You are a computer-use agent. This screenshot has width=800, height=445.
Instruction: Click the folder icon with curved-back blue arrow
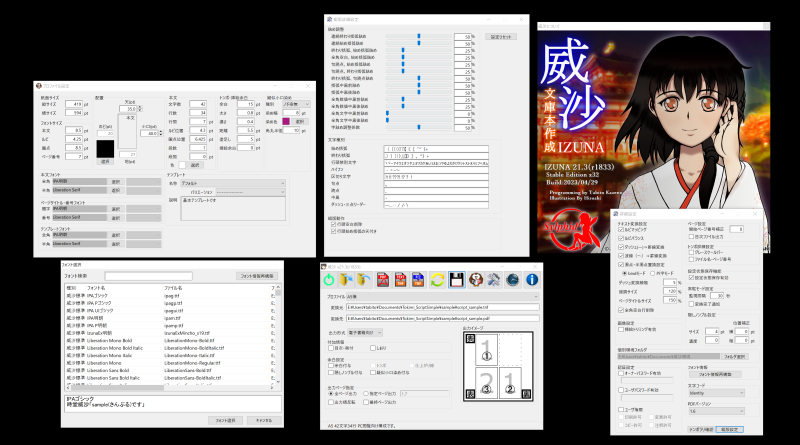[x=364, y=280]
